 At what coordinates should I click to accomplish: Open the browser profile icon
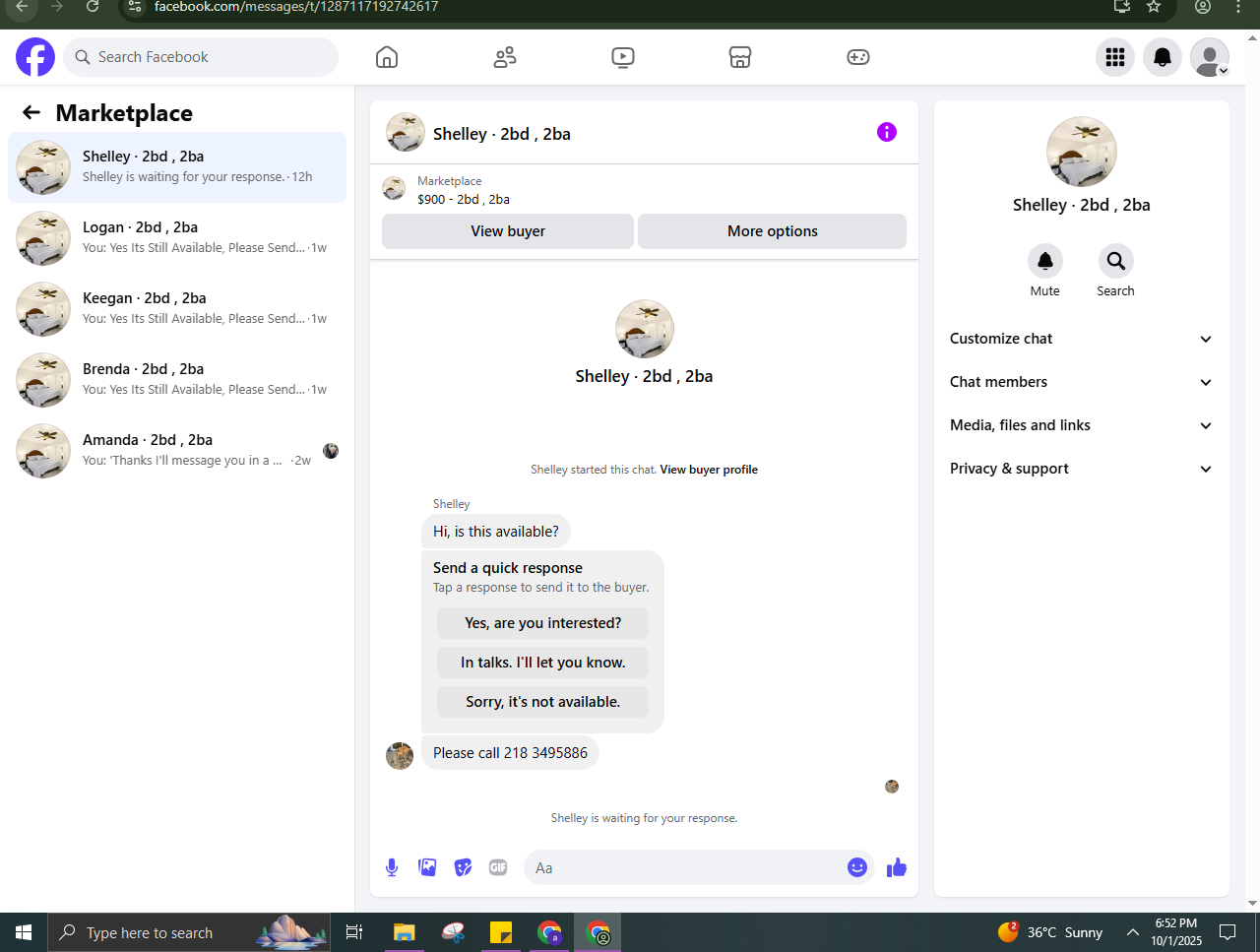1203,6
